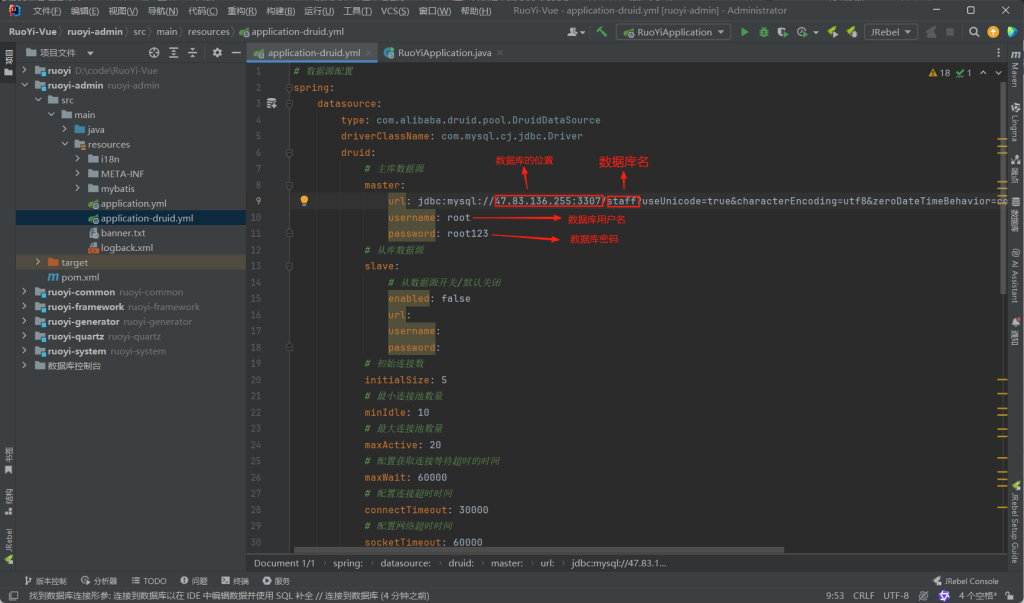This screenshot has width=1024, height=603.
Task: Open the 帮助(H) menu
Action: [476, 11]
